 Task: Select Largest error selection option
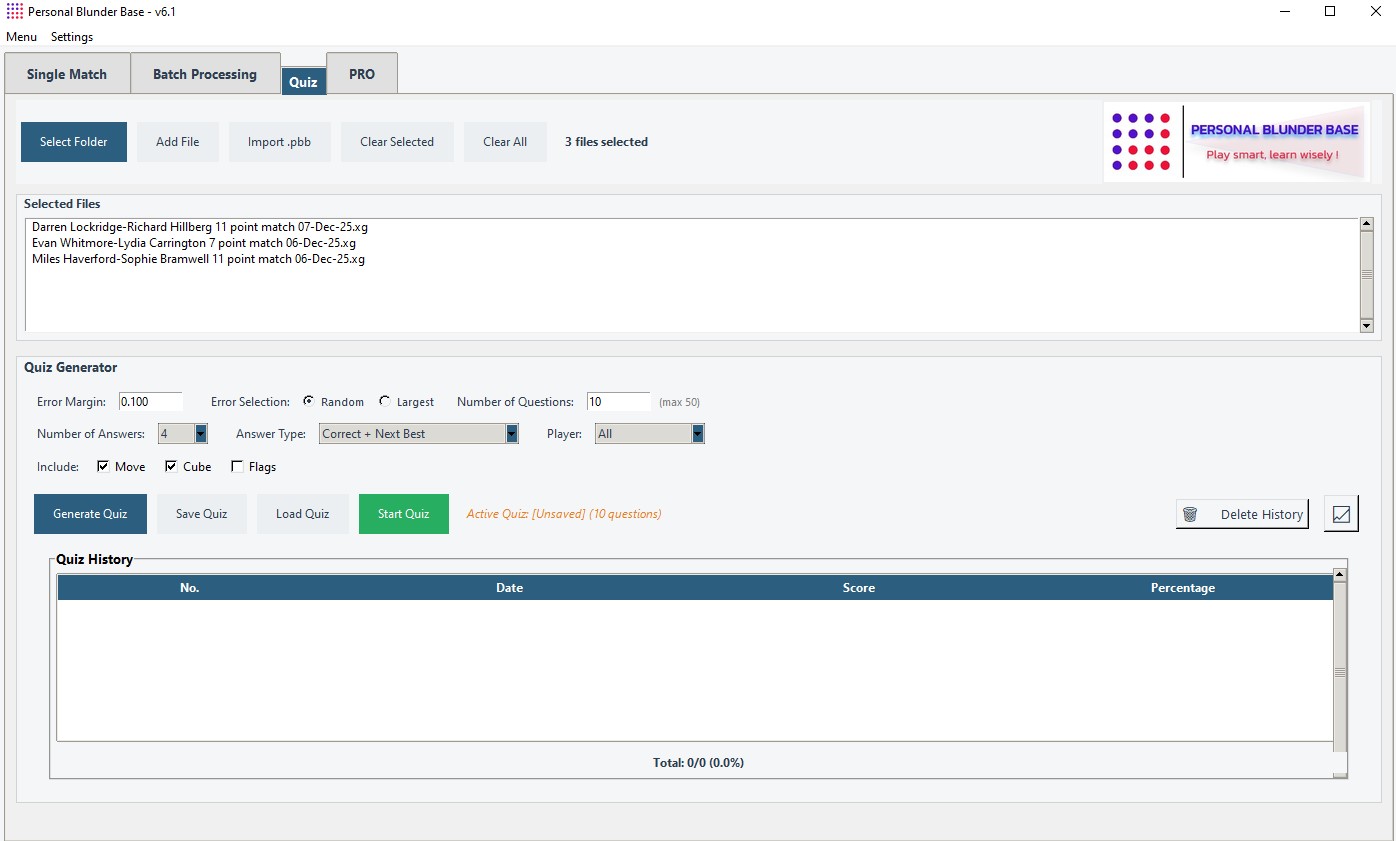(x=385, y=402)
